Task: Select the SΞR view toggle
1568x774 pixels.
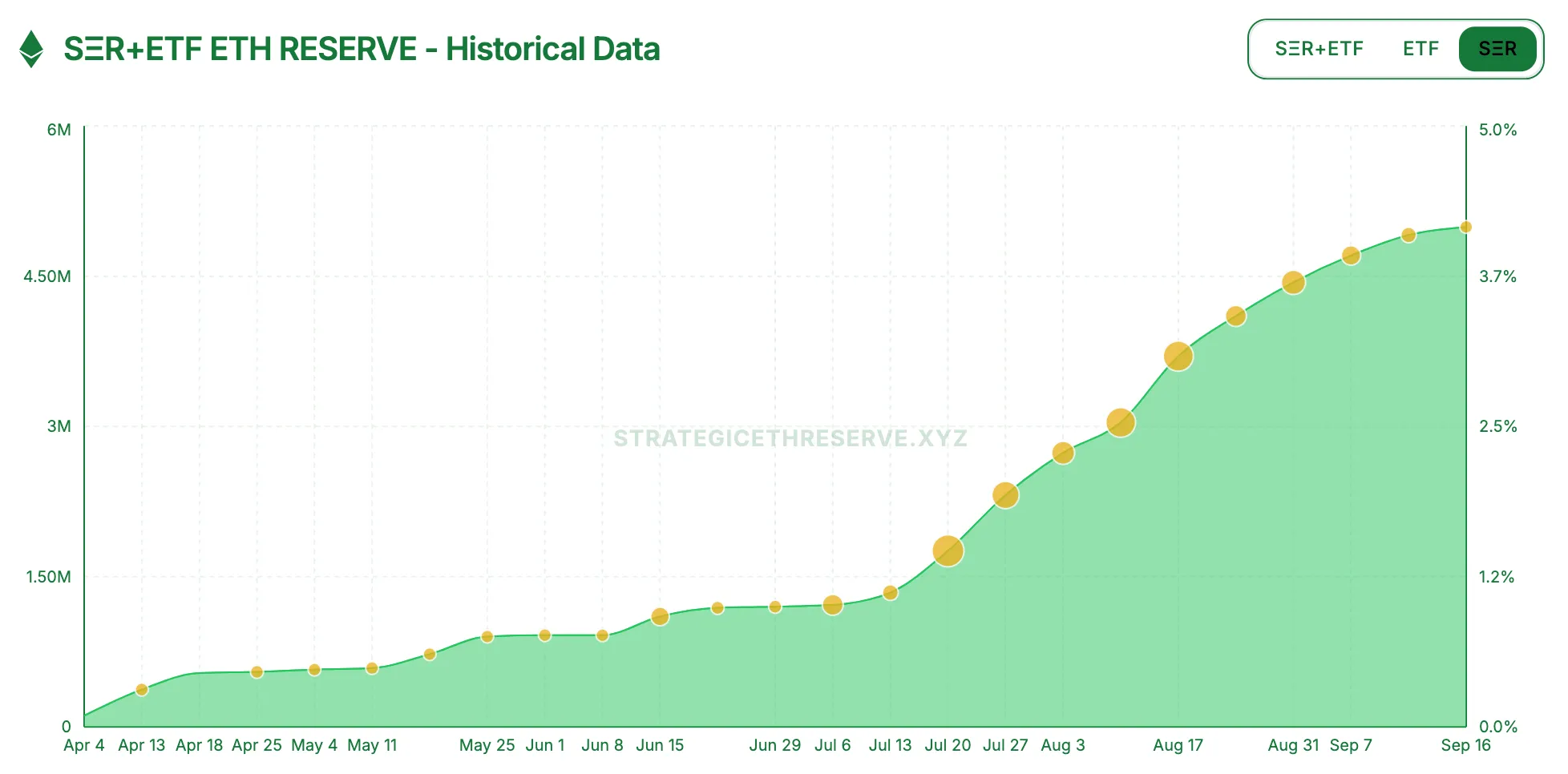Action: click(1497, 49)
